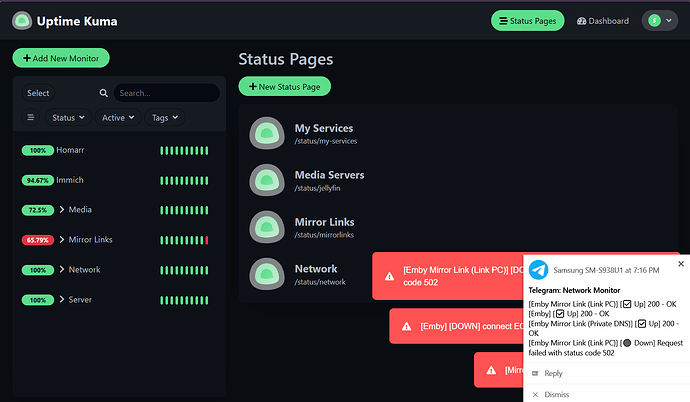This screenshot has width=690, height=402.
Task: Click the filter list hamburger icon
Action: tap(30, 118)
